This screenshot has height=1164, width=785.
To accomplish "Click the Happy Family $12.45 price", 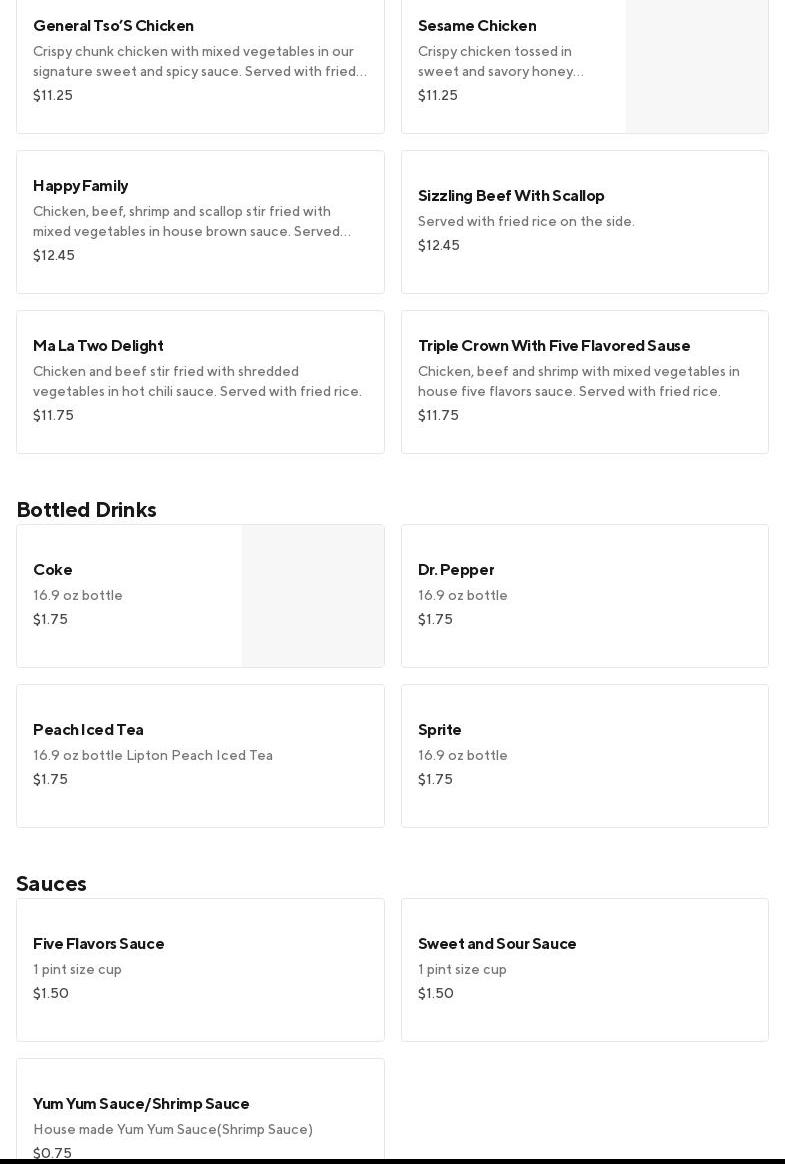I will point(54,256).
